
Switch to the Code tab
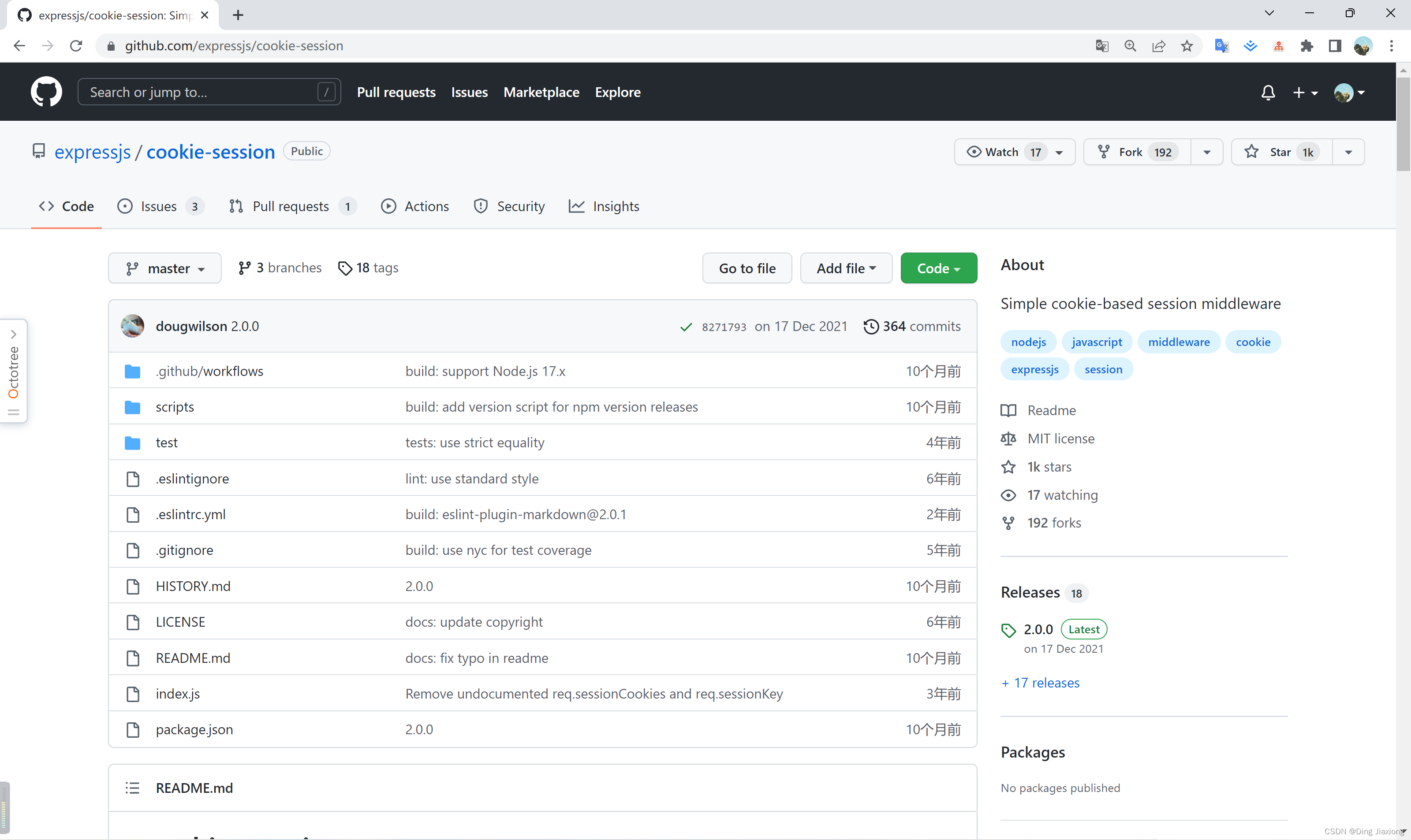[x=66, y=206]
